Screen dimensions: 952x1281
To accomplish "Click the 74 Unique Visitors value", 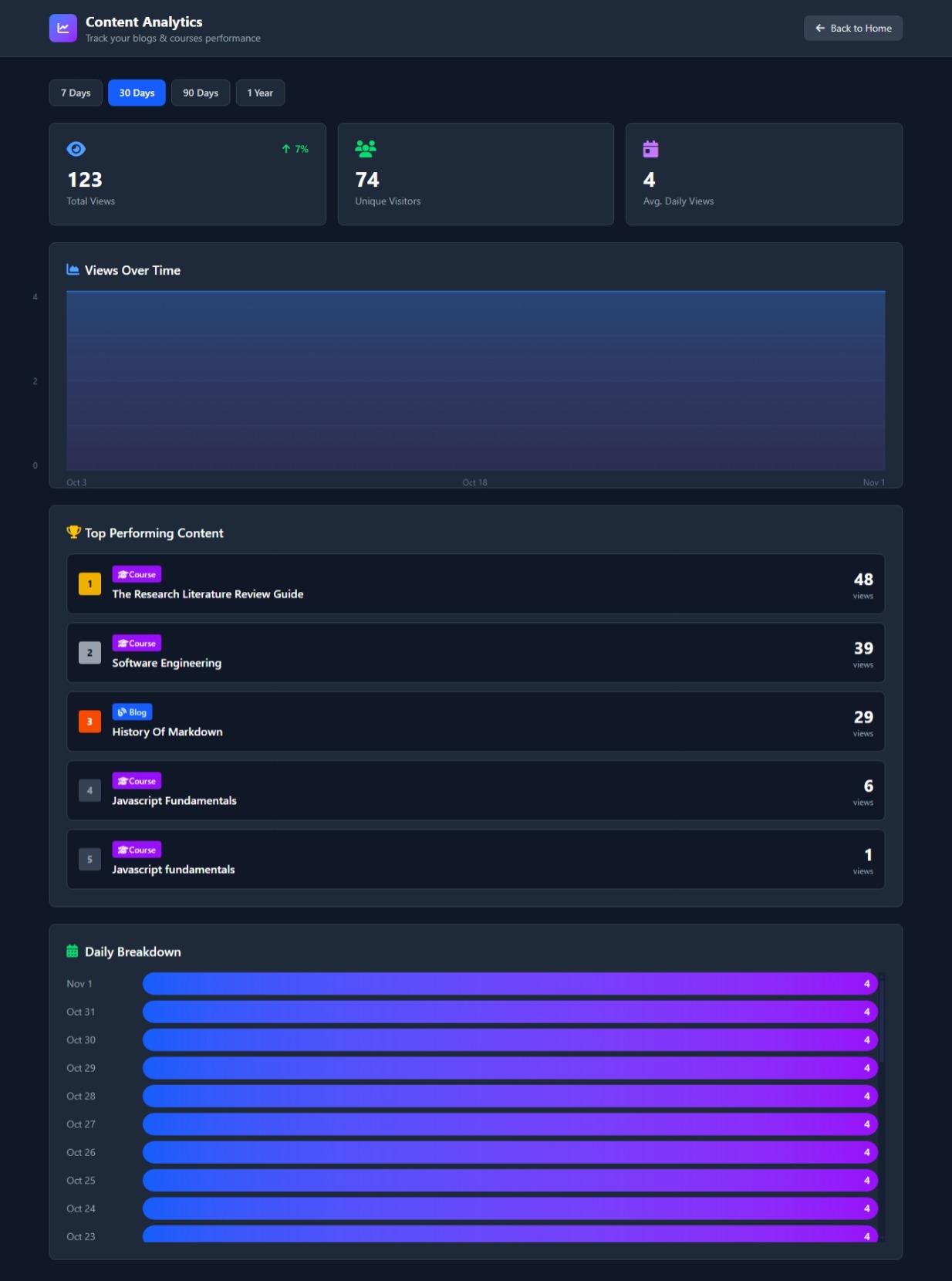I will 367,180.
